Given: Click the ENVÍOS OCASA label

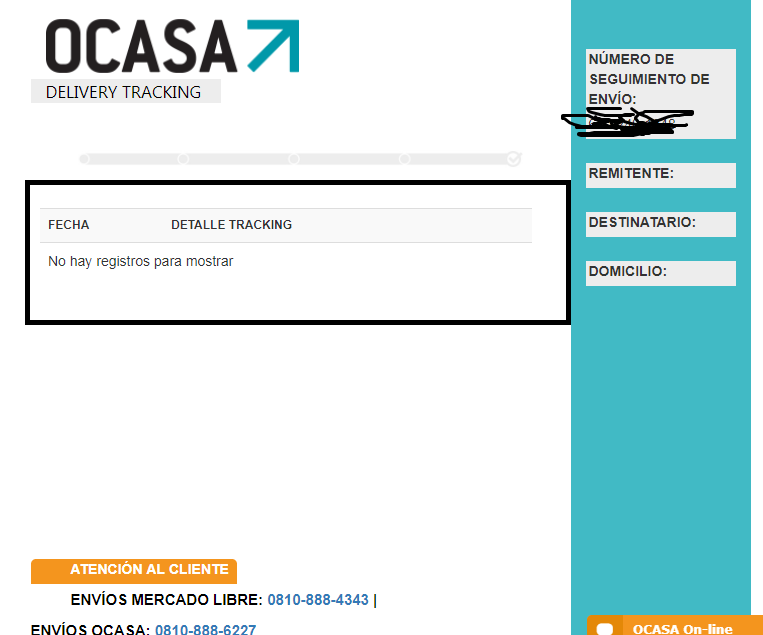Looking at the screenshot, I should click(90, 629).
